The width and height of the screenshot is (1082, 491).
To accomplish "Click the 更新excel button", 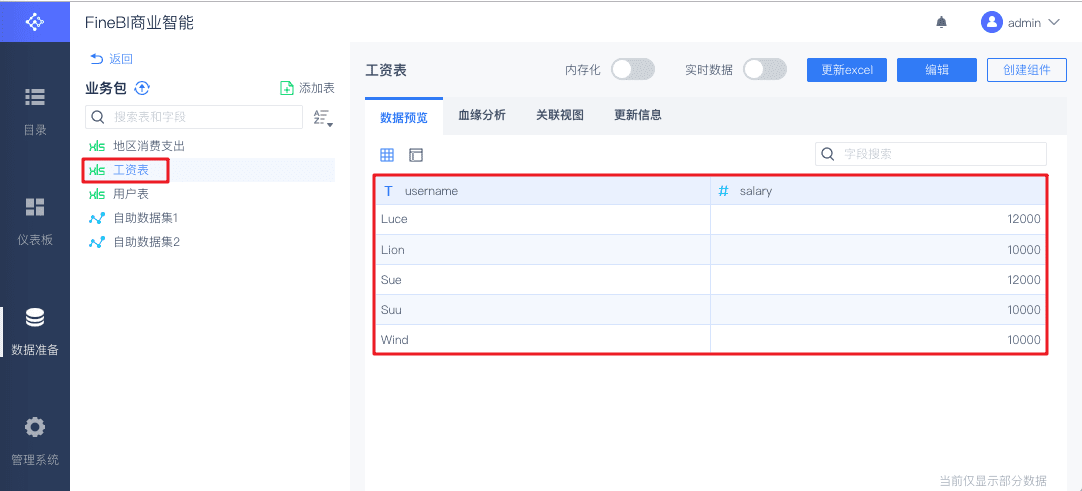I will tap(847, 70).
